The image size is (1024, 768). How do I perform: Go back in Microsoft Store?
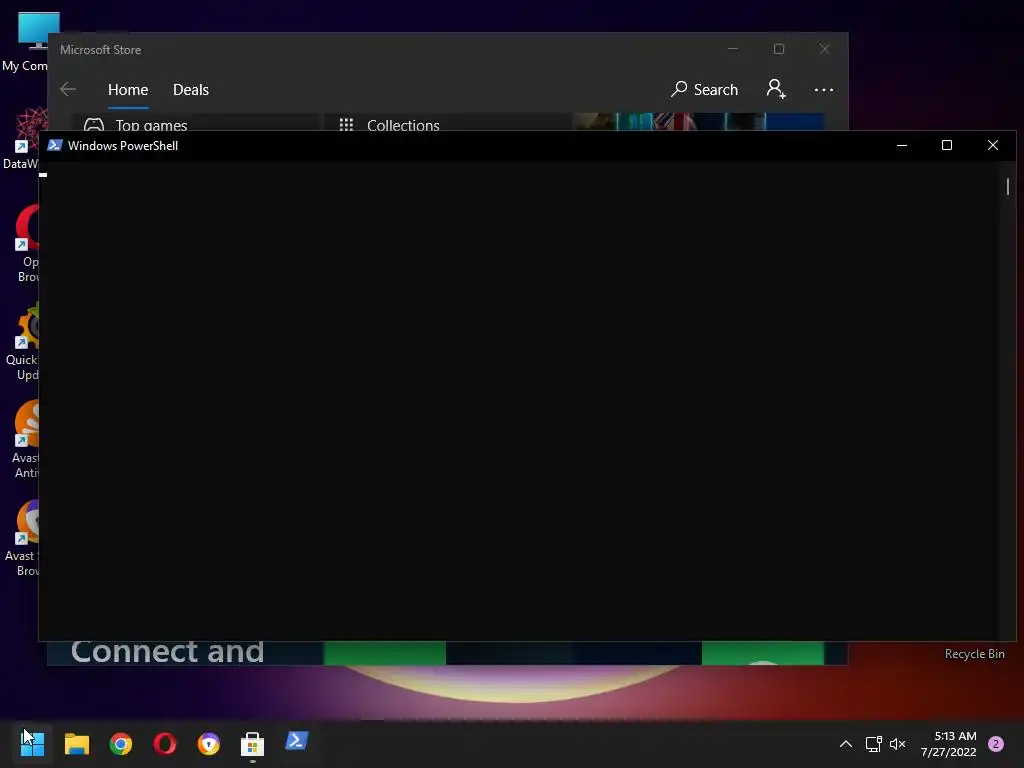(x=68, y=89)
